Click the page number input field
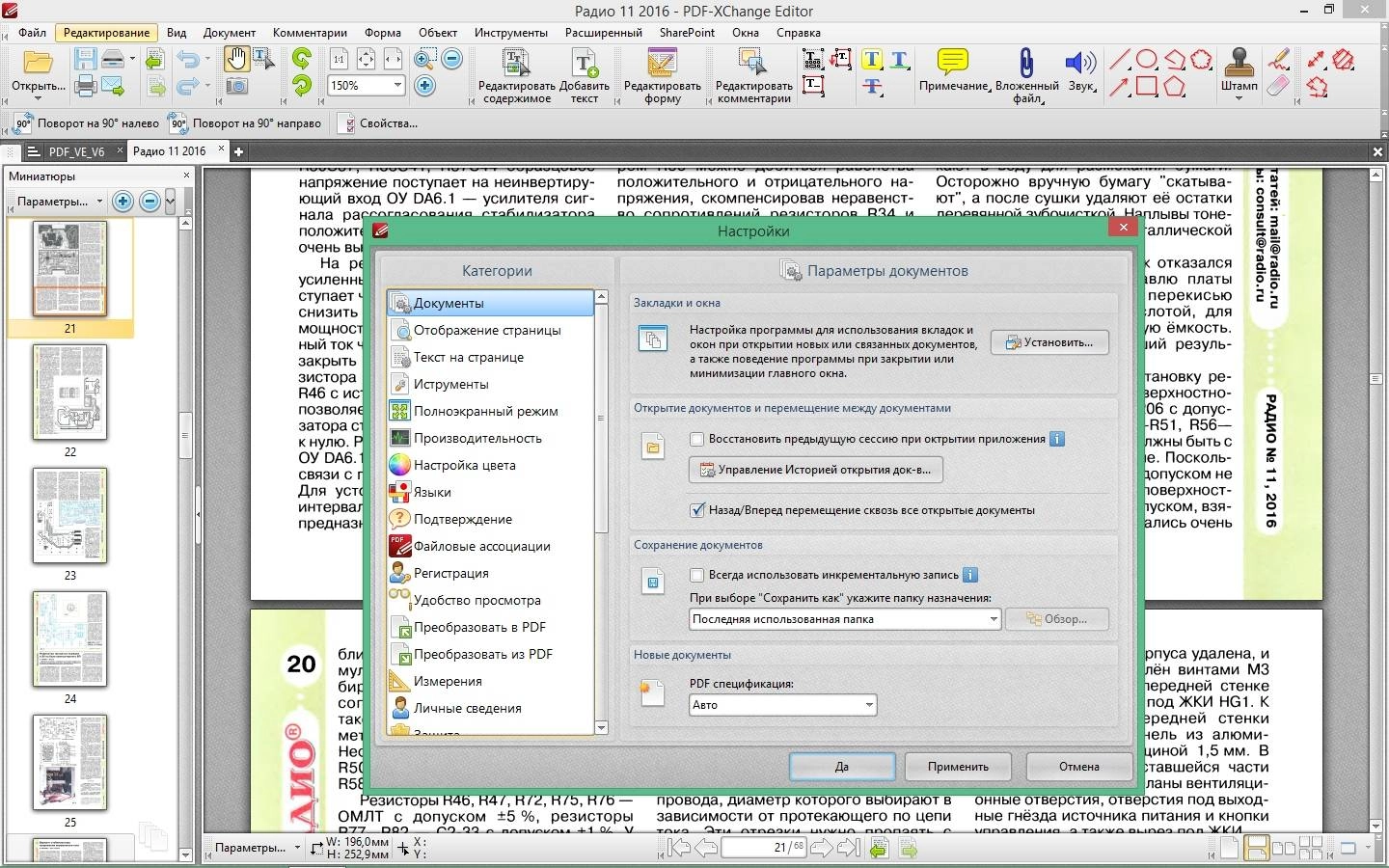 point(762,848)
